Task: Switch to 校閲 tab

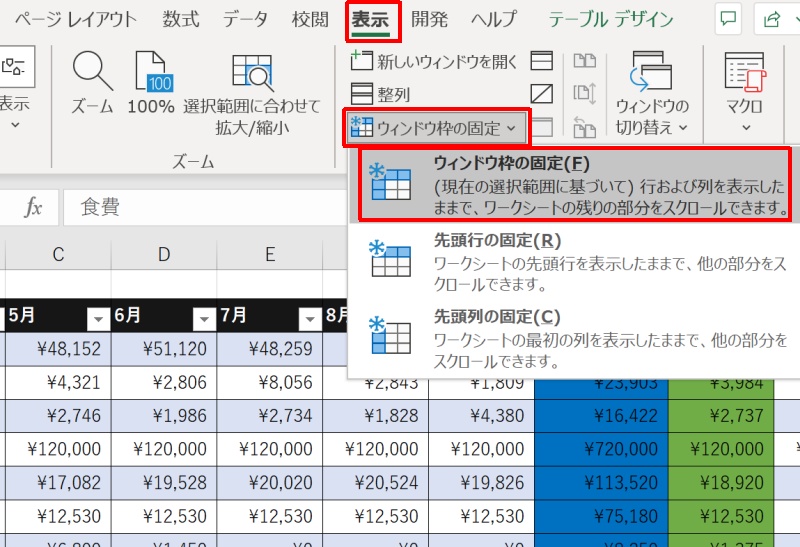Action: 310,19
